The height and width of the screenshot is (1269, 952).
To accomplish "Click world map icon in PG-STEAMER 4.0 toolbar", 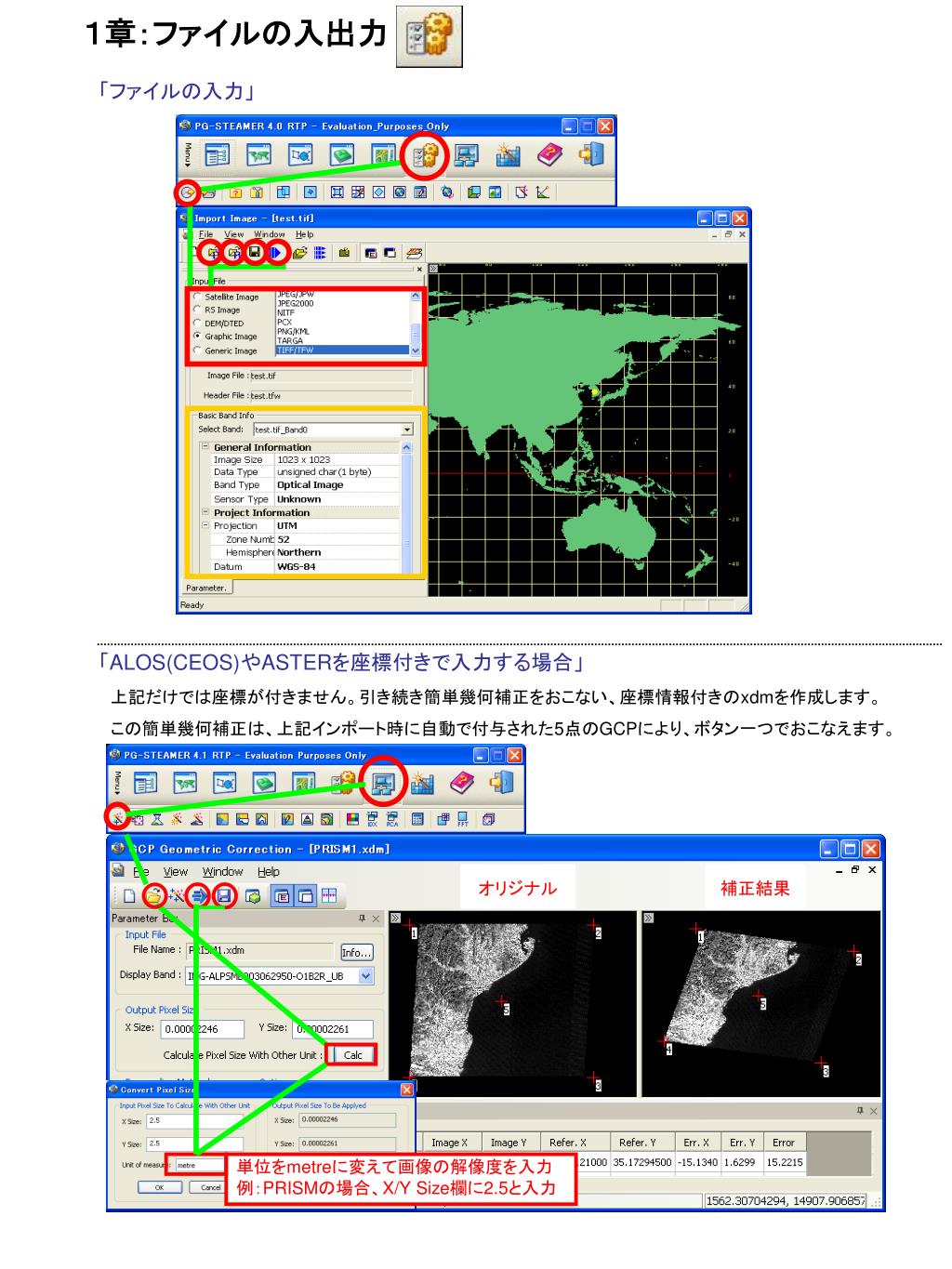I will point(259,156).
